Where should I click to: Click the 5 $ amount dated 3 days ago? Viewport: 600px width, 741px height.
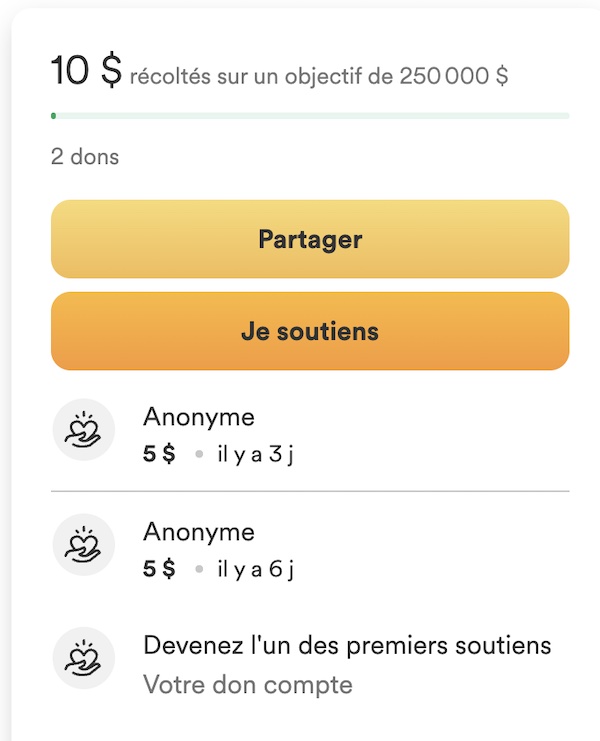[x=159, y=454]
